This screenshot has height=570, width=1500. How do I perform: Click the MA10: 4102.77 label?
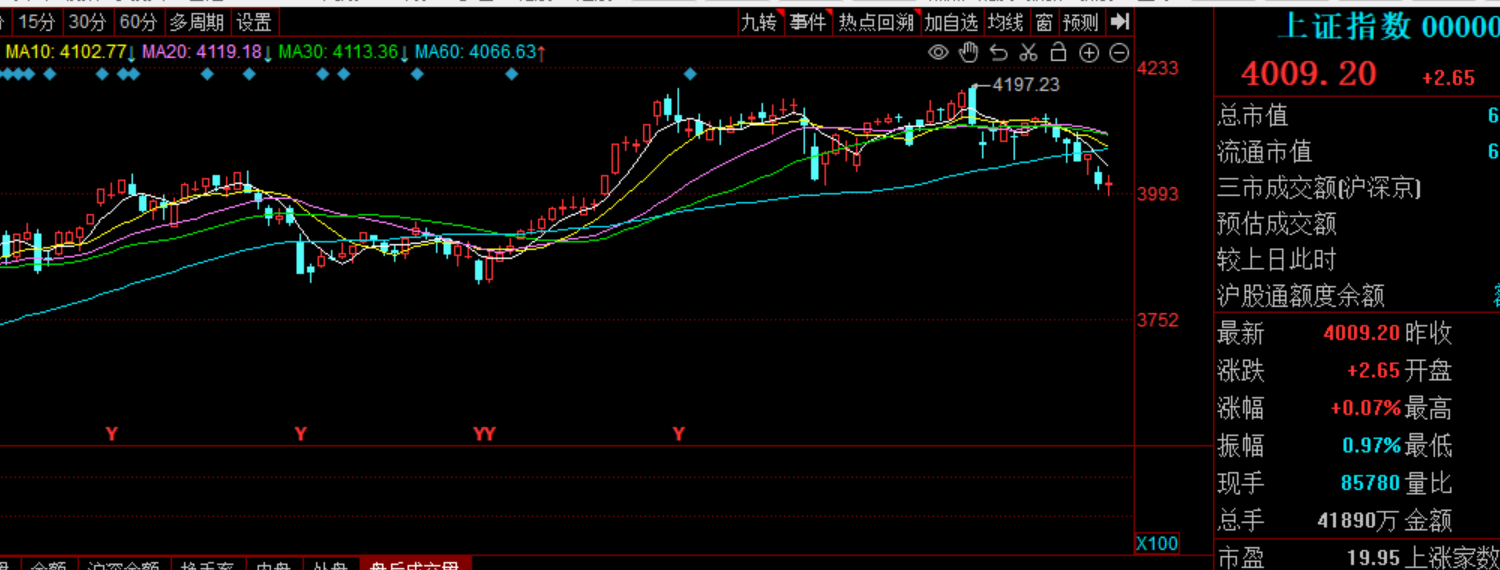[x=67, y=51]
